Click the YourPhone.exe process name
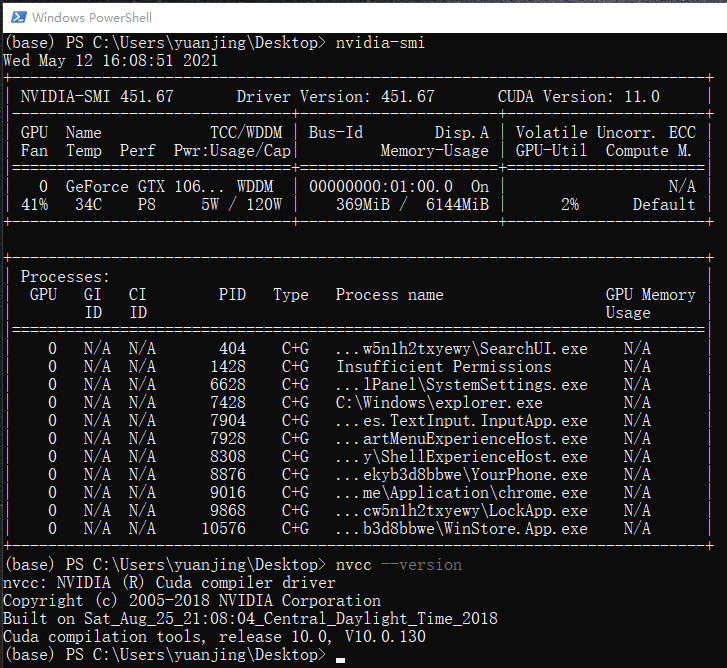 (462, 475)
